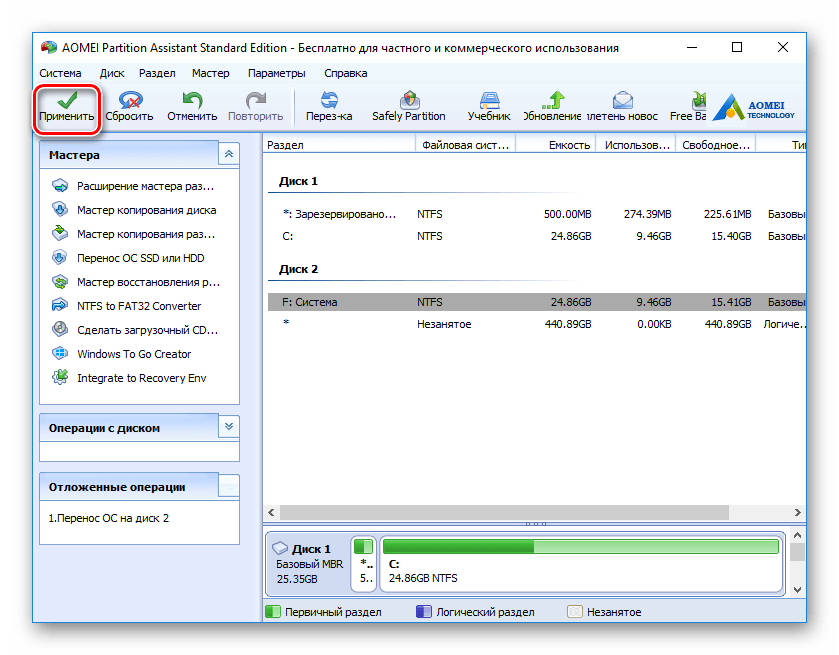Click the 24.86GB capacity of C:

click(x=571, y=236)
